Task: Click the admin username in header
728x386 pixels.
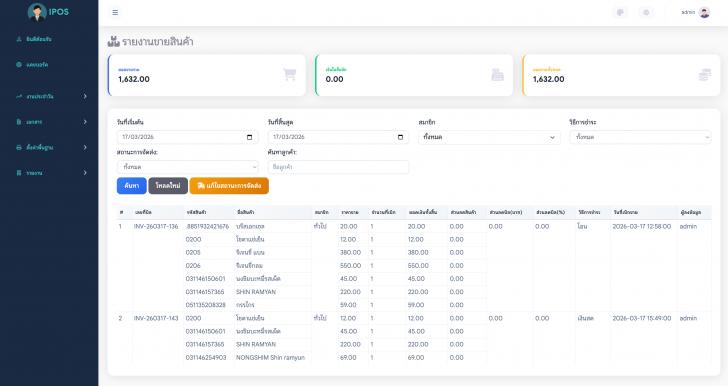Action: click(x=688, y=13)
